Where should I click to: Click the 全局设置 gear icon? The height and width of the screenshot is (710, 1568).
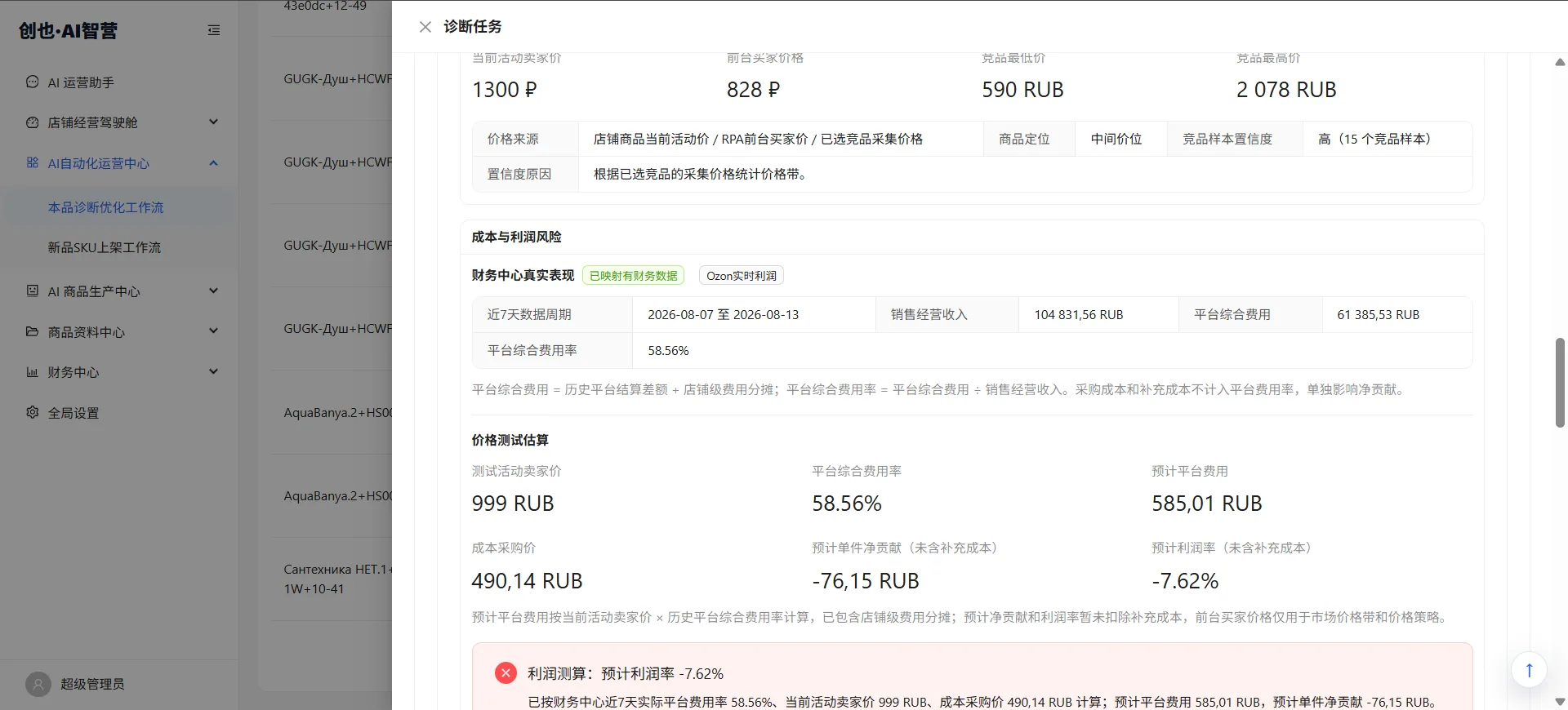click(x=33, y=412)
